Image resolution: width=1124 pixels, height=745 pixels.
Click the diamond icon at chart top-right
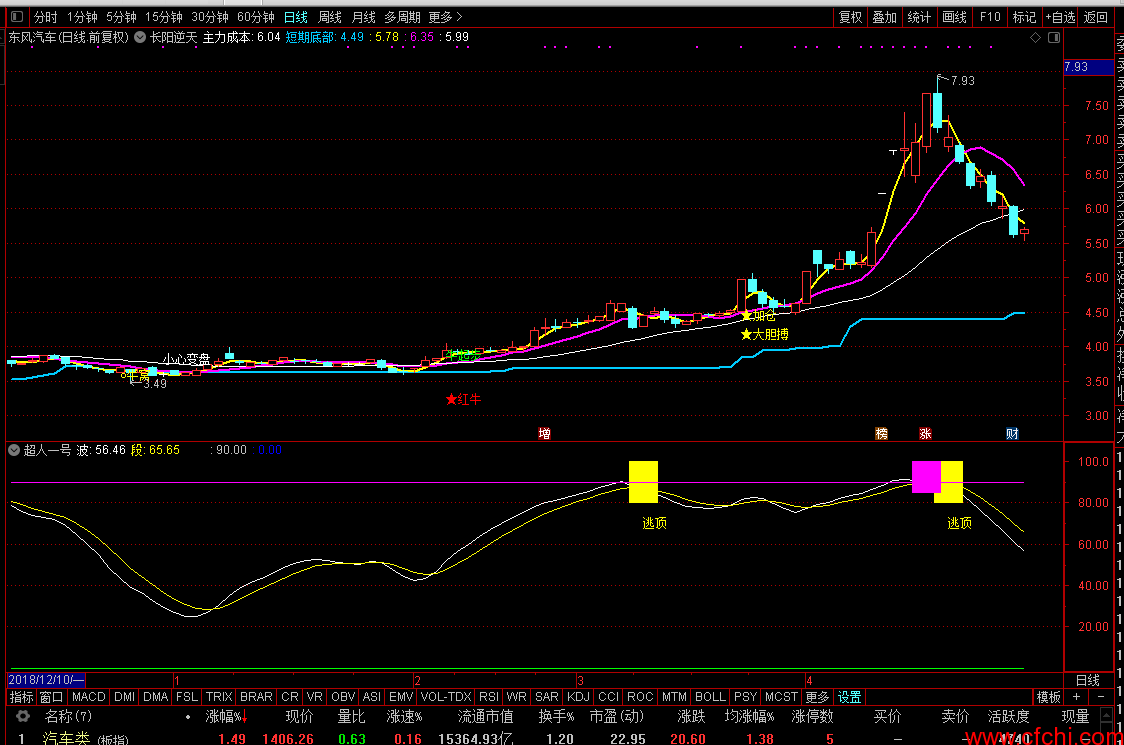point(1036,37)
